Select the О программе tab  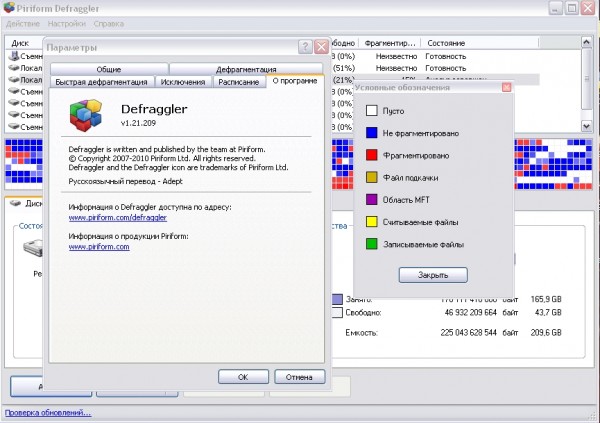tap(295, 81)
